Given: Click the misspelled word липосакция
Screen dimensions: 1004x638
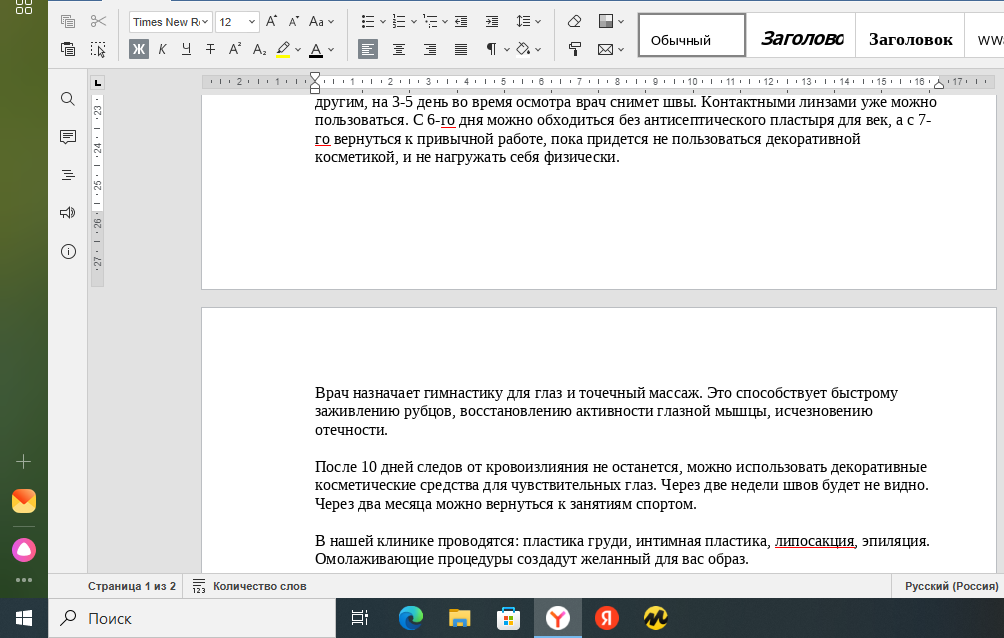Looking at the screenshot, I should tap(814, 541).
